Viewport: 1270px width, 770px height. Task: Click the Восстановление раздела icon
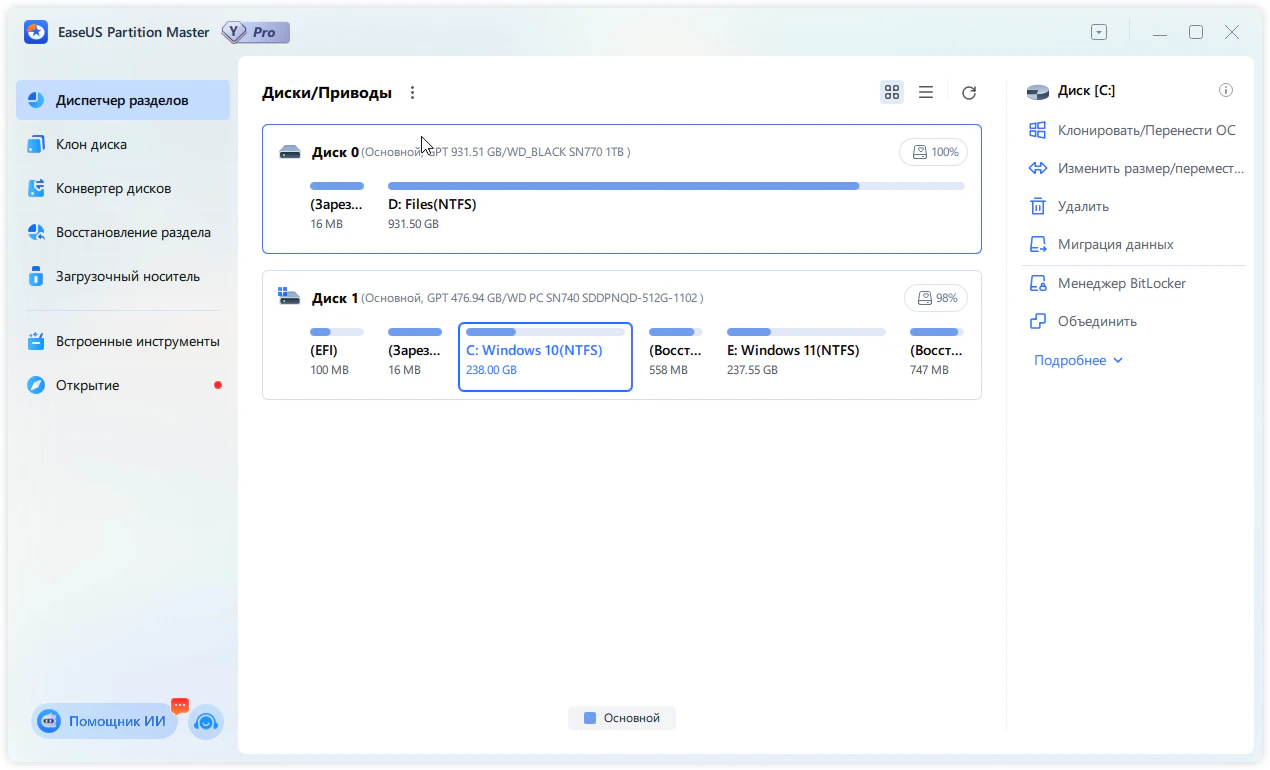(x=37, y=233)
